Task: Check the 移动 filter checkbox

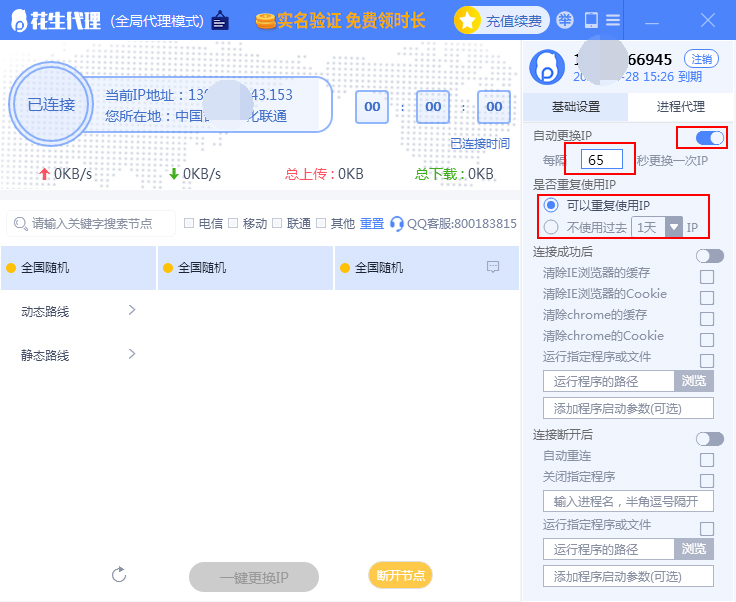Action: 233,223
